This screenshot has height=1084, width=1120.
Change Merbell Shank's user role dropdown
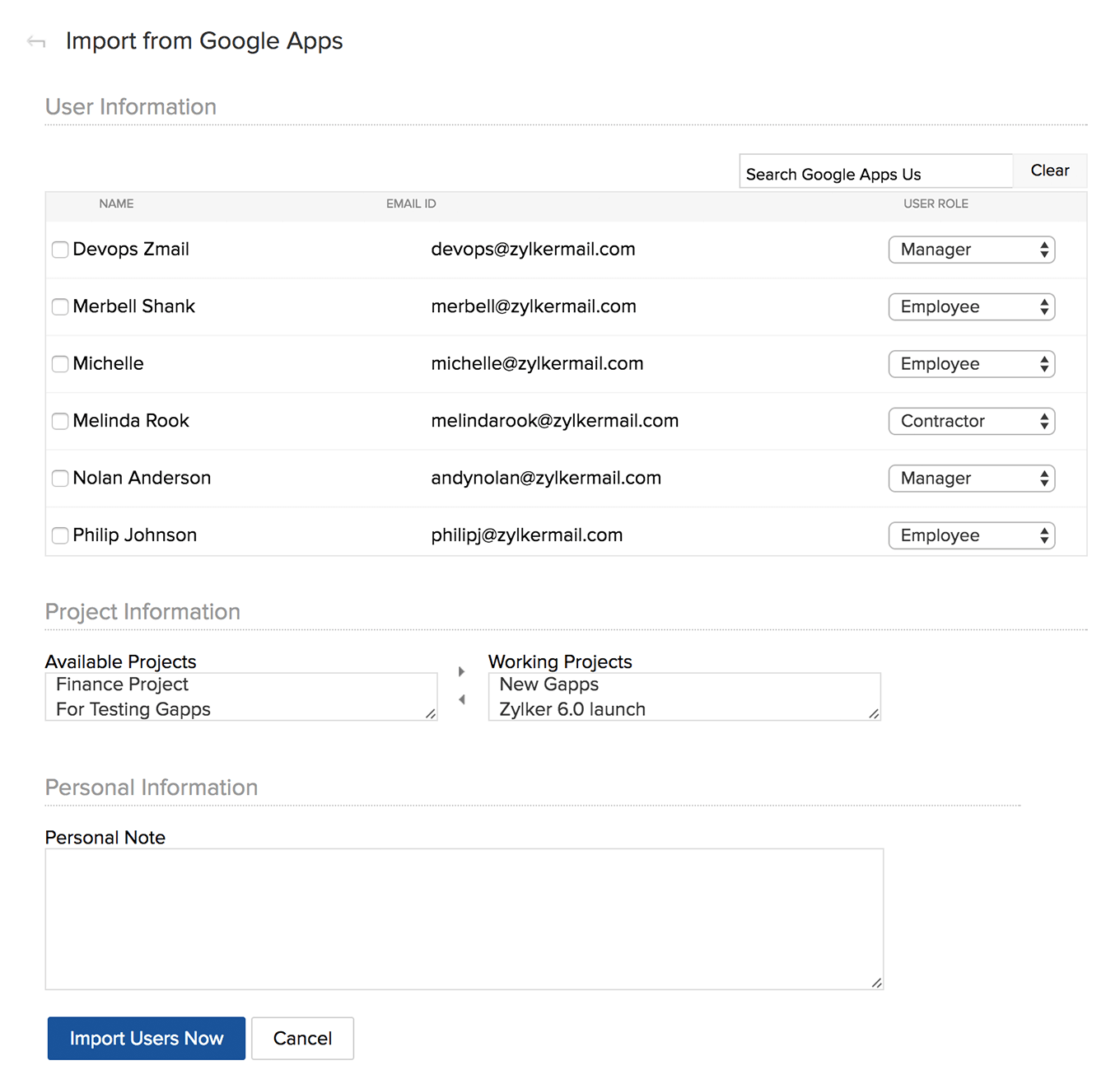click(972, 306)
